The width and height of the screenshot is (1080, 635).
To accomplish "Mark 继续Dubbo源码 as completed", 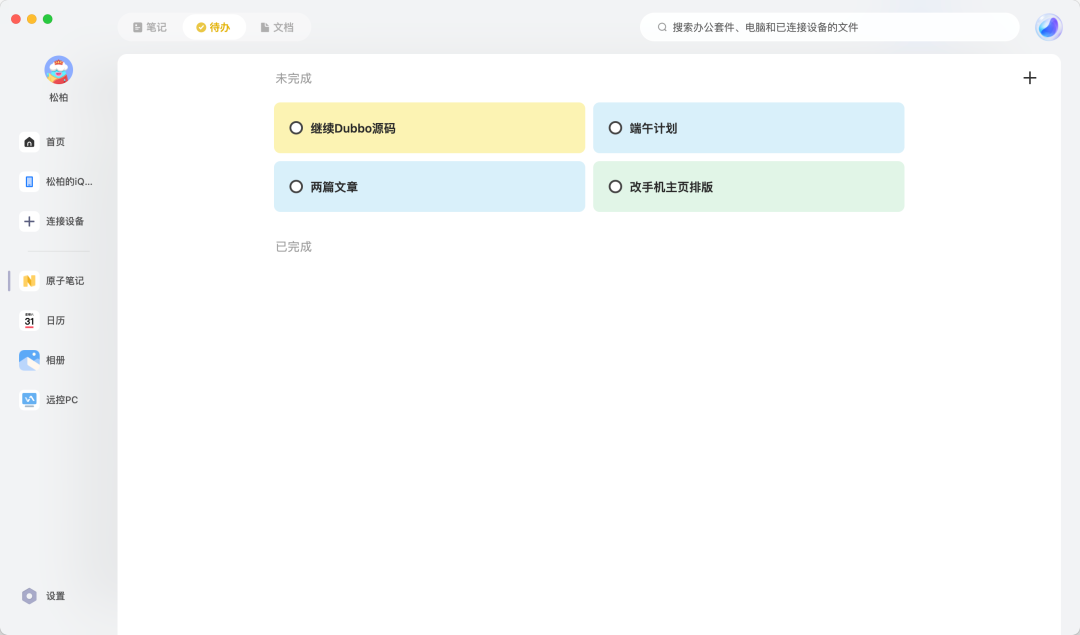I will pyautogui.click(x=296, y=128).
